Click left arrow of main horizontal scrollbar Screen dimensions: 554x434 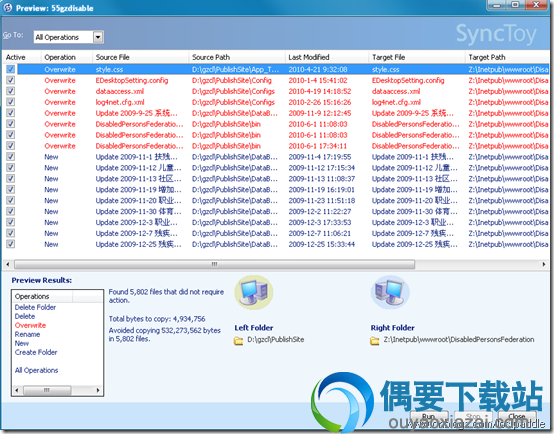pos(8,264)
